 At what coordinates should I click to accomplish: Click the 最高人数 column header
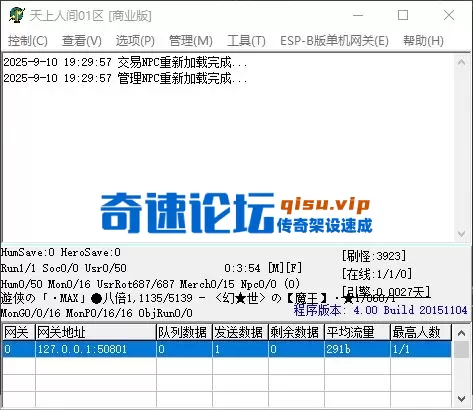421,332
